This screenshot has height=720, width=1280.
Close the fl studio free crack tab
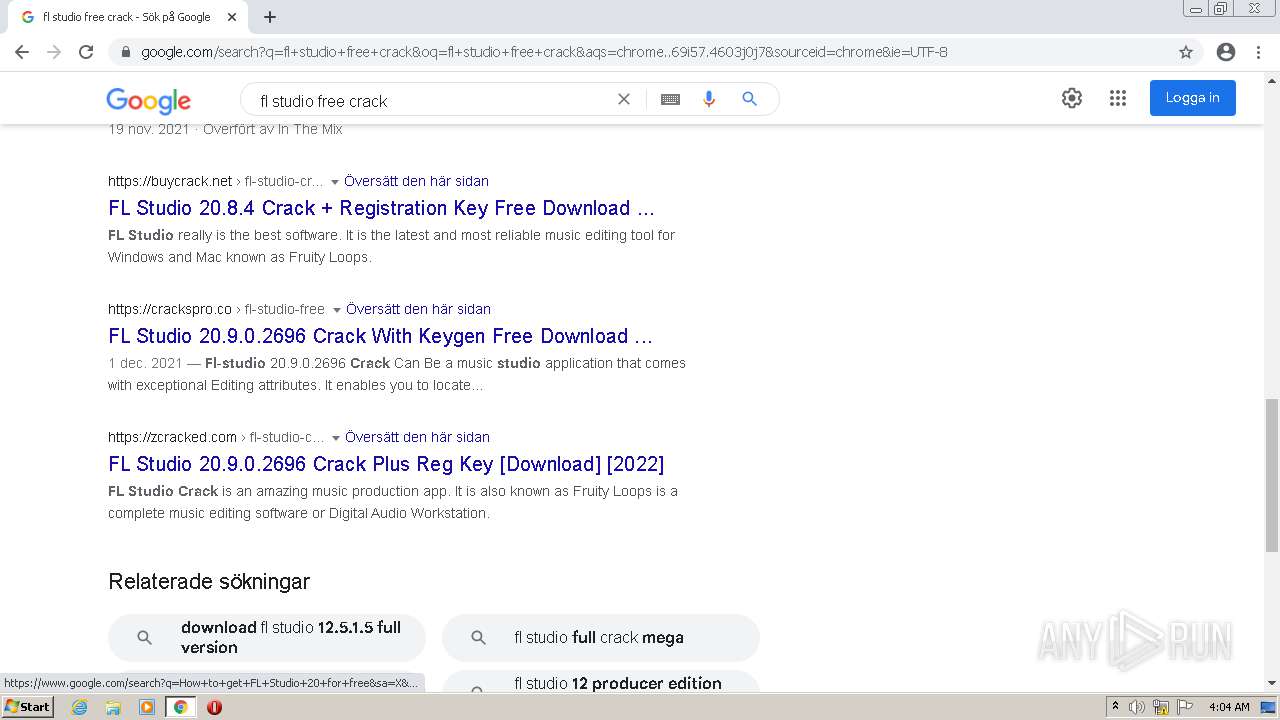pyautogui.click(x=232, y=17)
